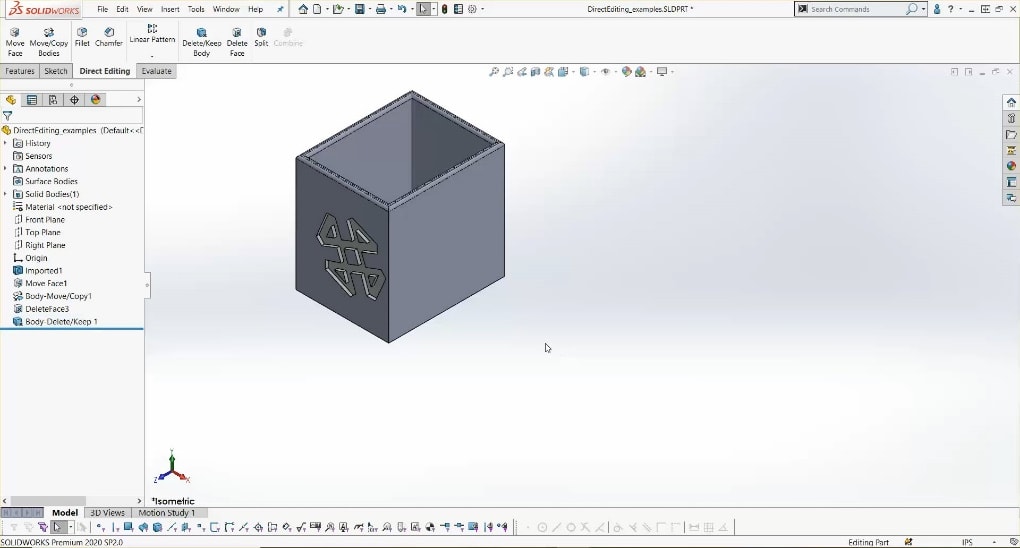Screen dimensions: 1020x548
Task: Toggle the Select cursor tool in title toolbar
Action: click(423, 9)
